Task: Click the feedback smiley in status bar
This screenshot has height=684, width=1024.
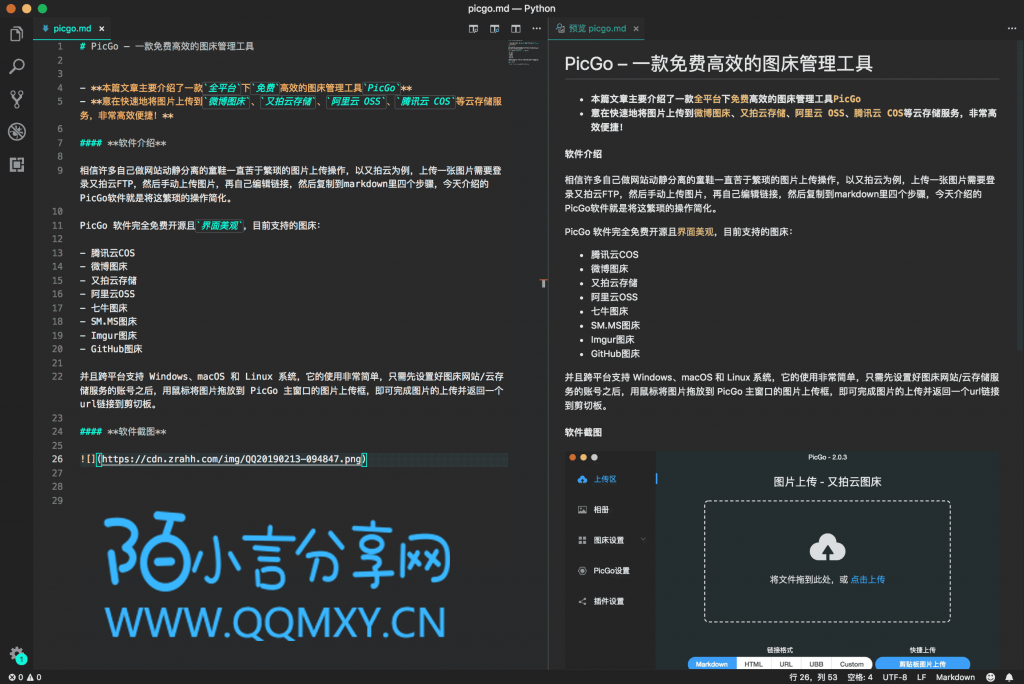Action: (x=991, y=677)
